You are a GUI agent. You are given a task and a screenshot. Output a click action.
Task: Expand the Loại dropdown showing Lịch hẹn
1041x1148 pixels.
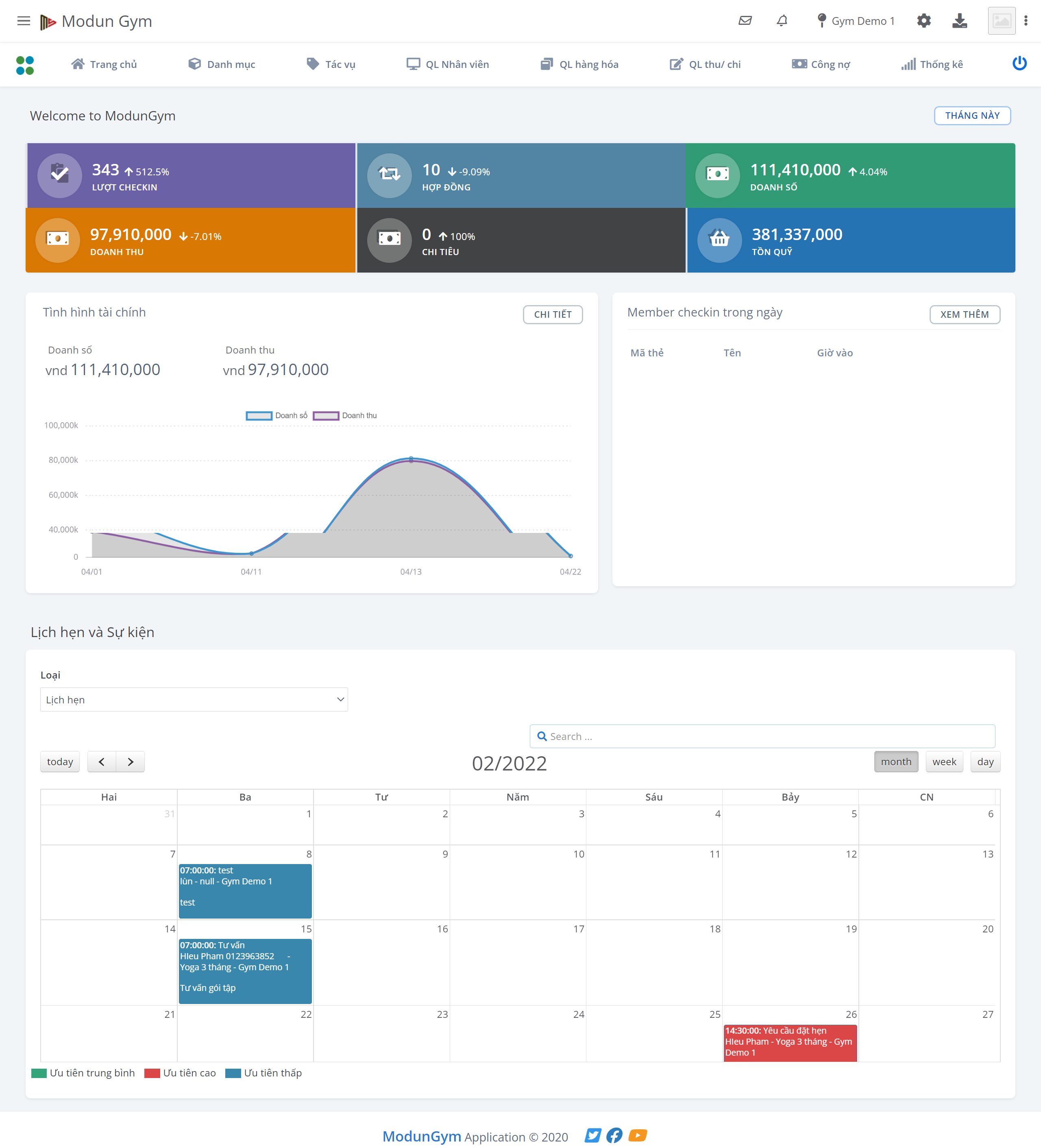click(194, 699)
